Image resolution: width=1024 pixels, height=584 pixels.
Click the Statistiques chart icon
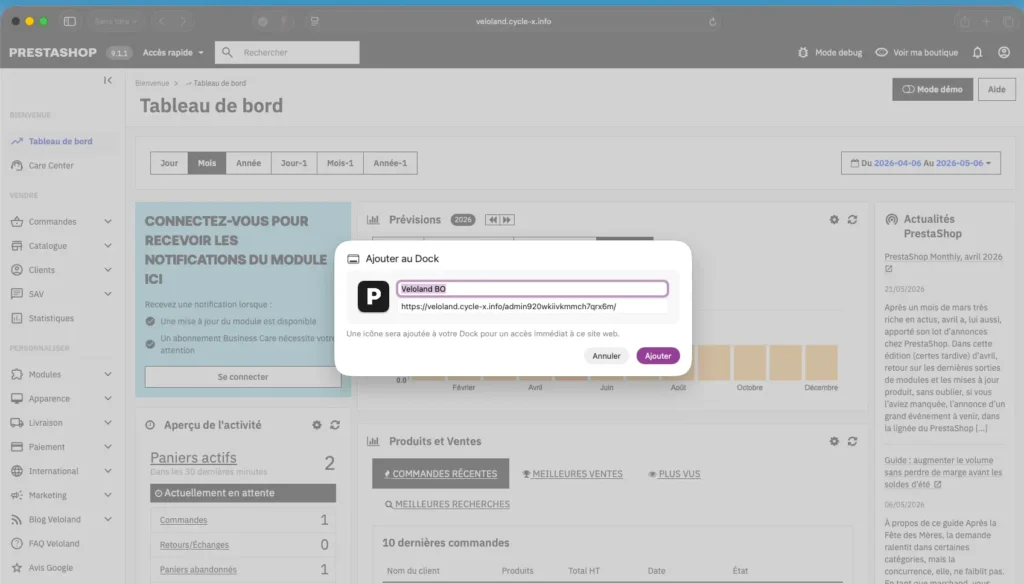coord(17,318)
